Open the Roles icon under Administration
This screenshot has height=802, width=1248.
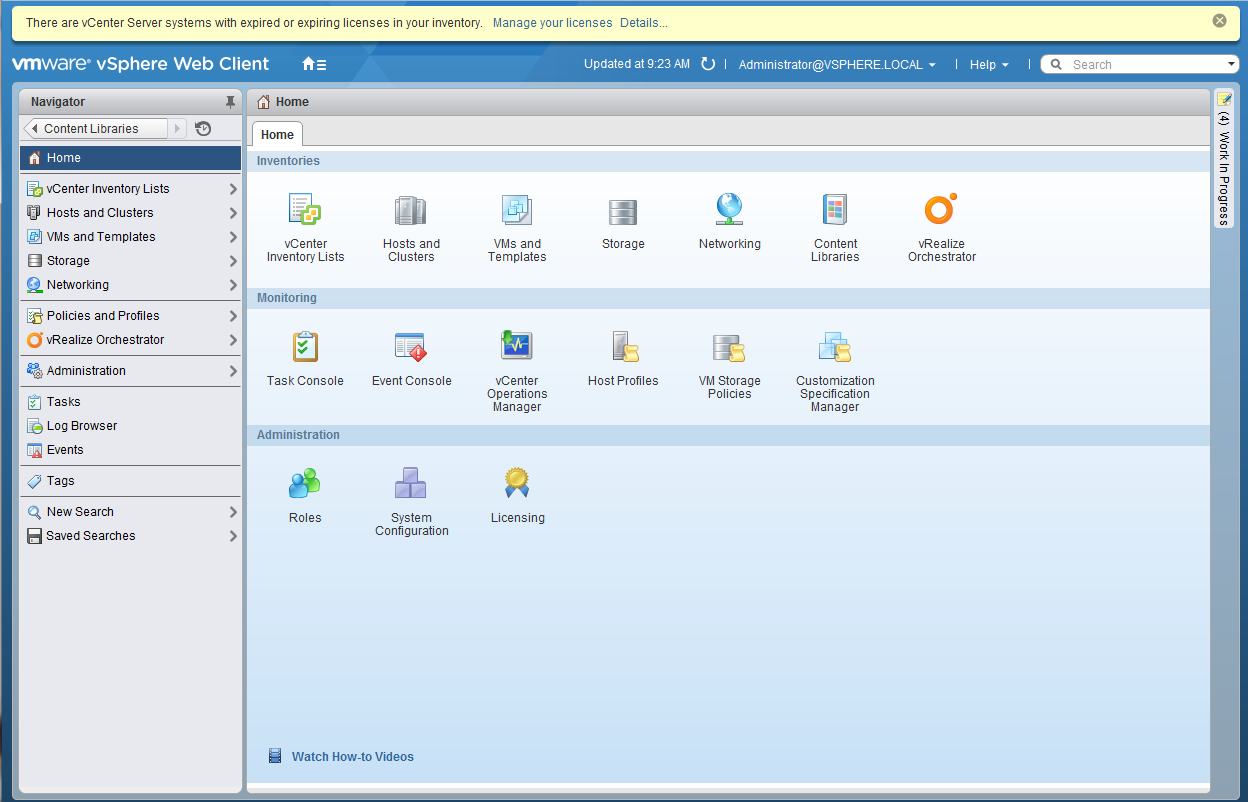305,484
